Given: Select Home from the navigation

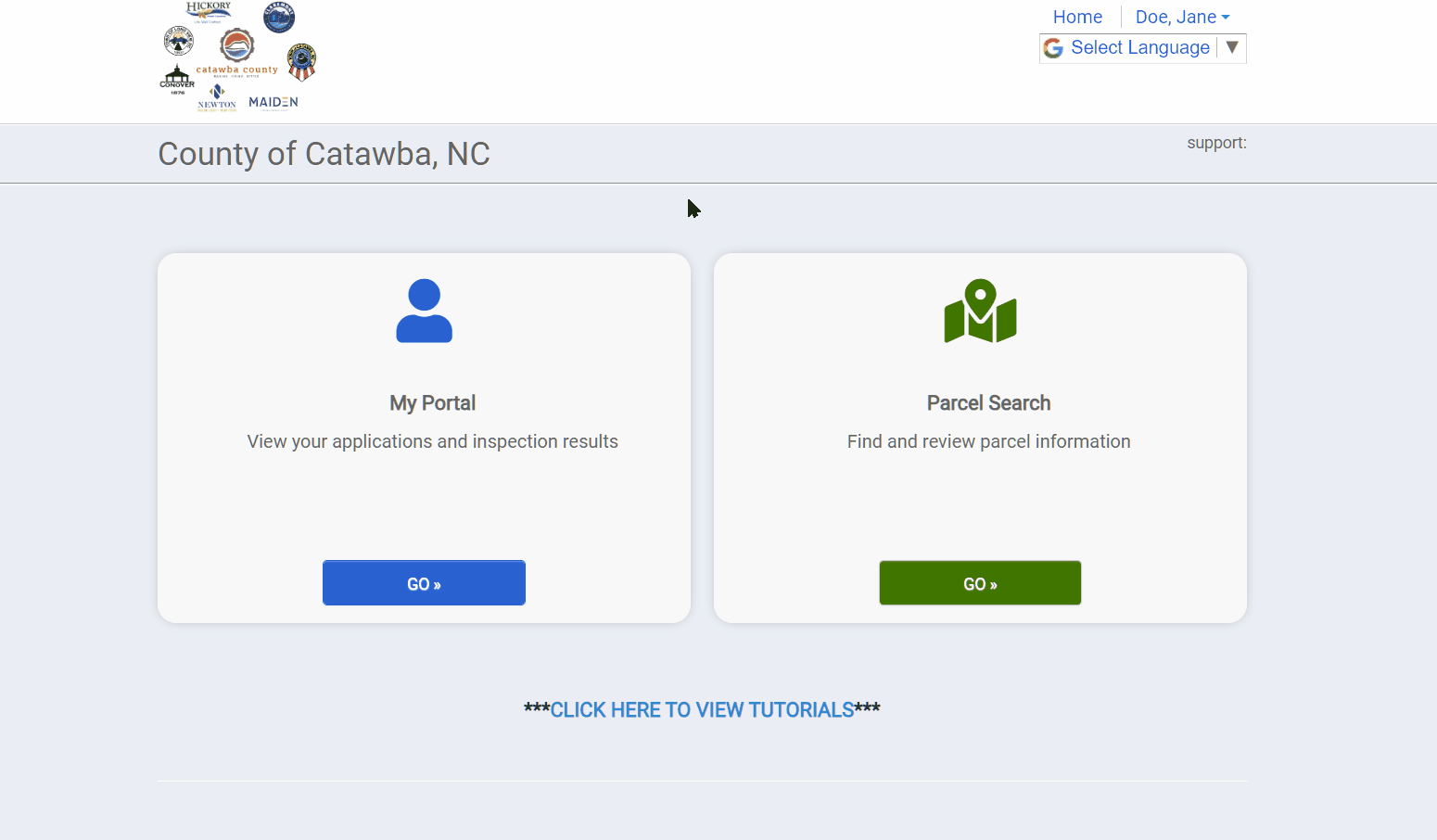Looking at the screenshot, I should 1077,17.
